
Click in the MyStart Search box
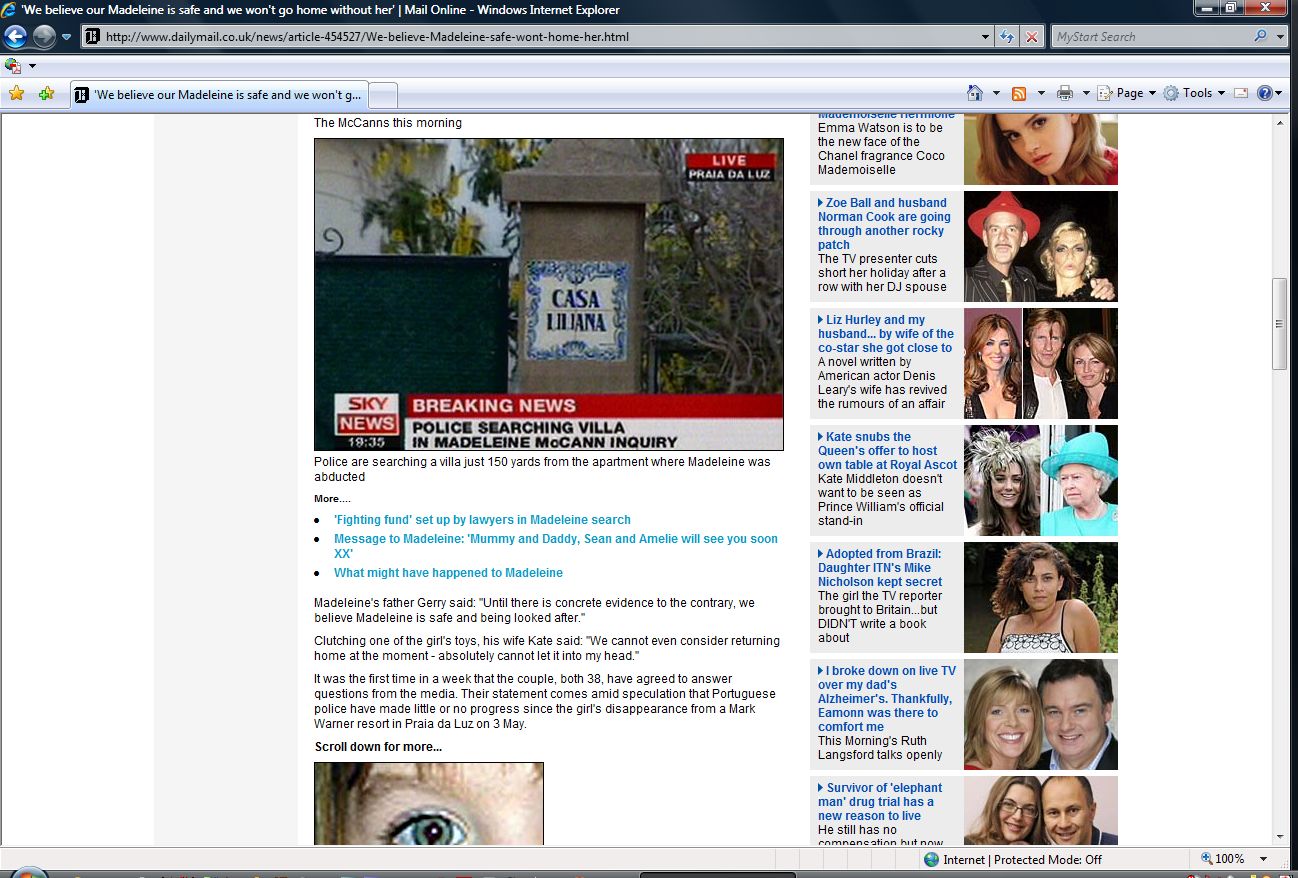click(1148, 37)
